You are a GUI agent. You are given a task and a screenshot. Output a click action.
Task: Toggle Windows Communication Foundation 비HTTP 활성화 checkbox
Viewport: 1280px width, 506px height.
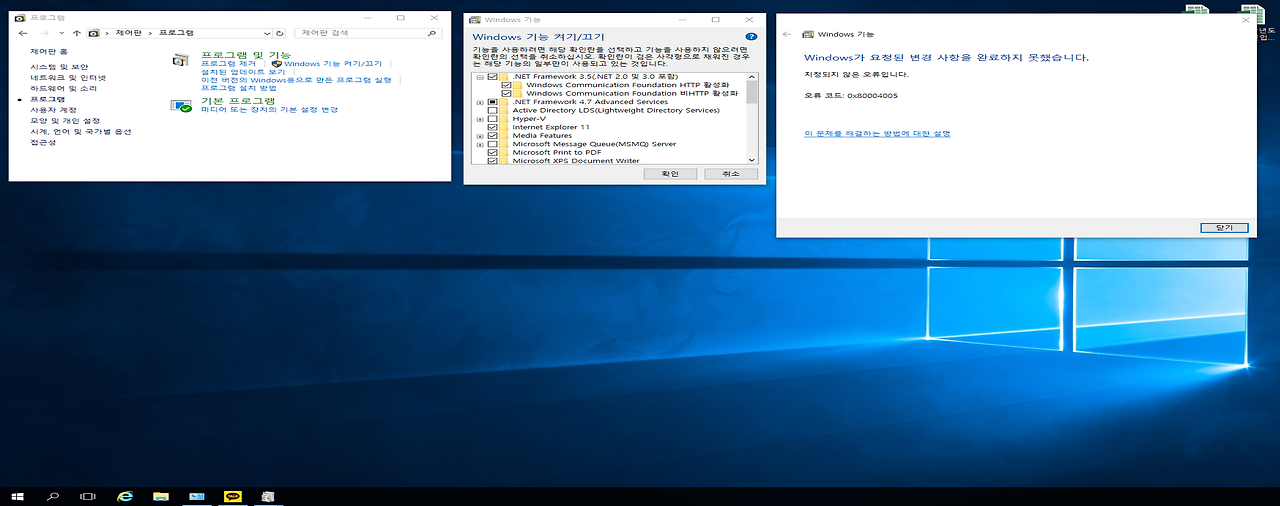point(506,94)
